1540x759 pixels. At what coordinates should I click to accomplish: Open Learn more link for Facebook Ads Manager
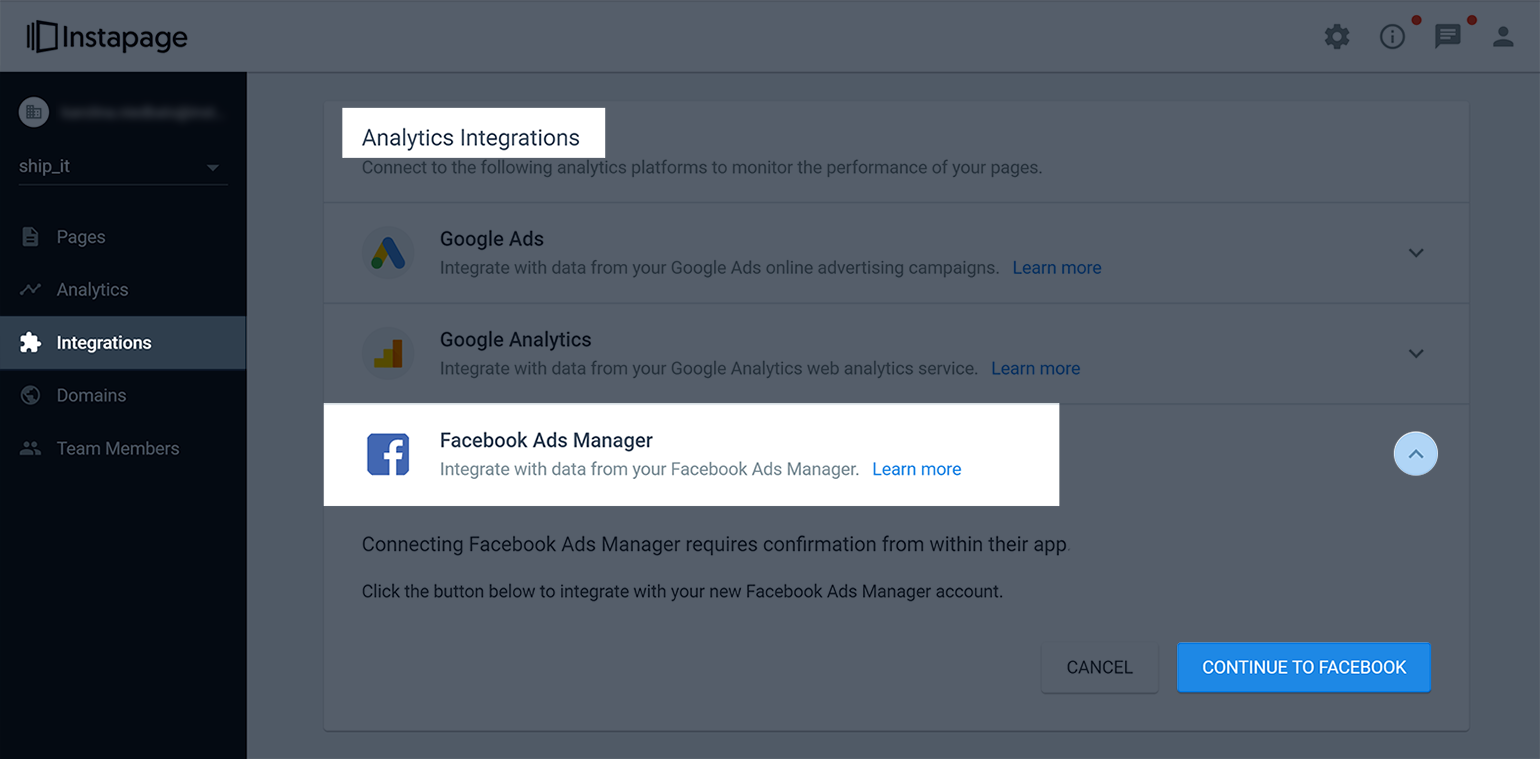[916, 469]
